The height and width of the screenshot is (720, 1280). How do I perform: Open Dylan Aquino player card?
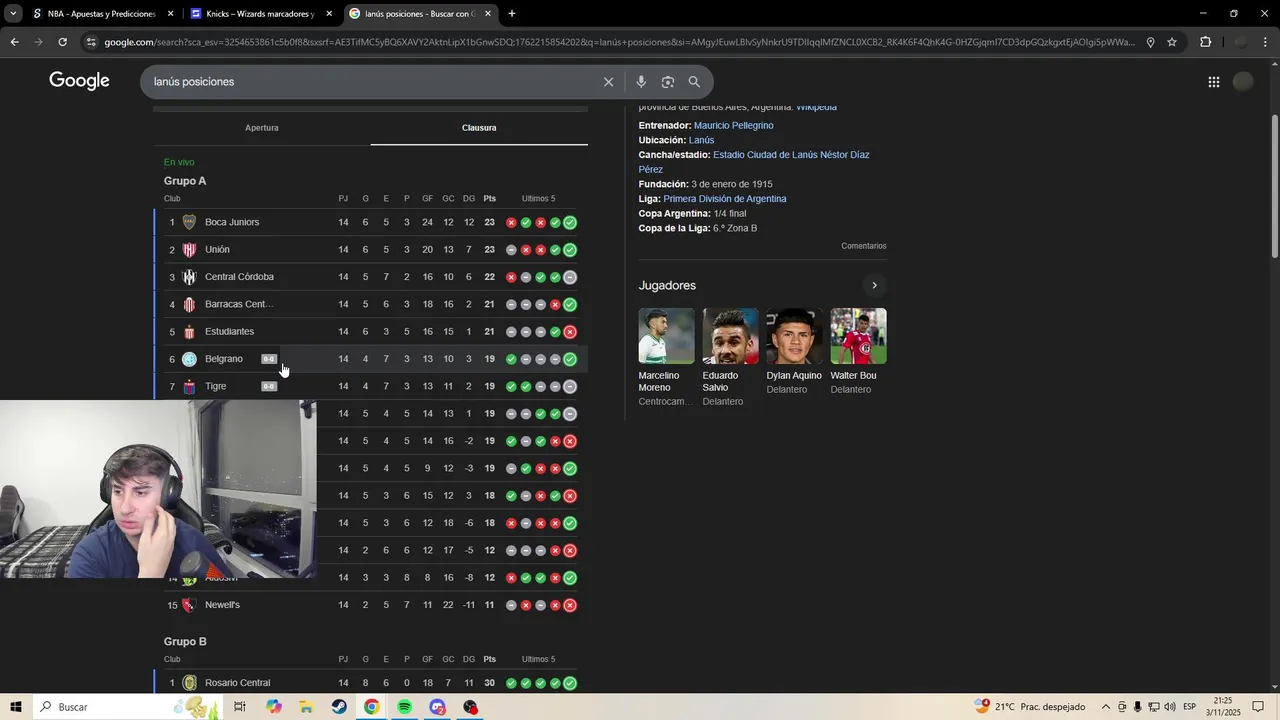[x=794, y=352]
